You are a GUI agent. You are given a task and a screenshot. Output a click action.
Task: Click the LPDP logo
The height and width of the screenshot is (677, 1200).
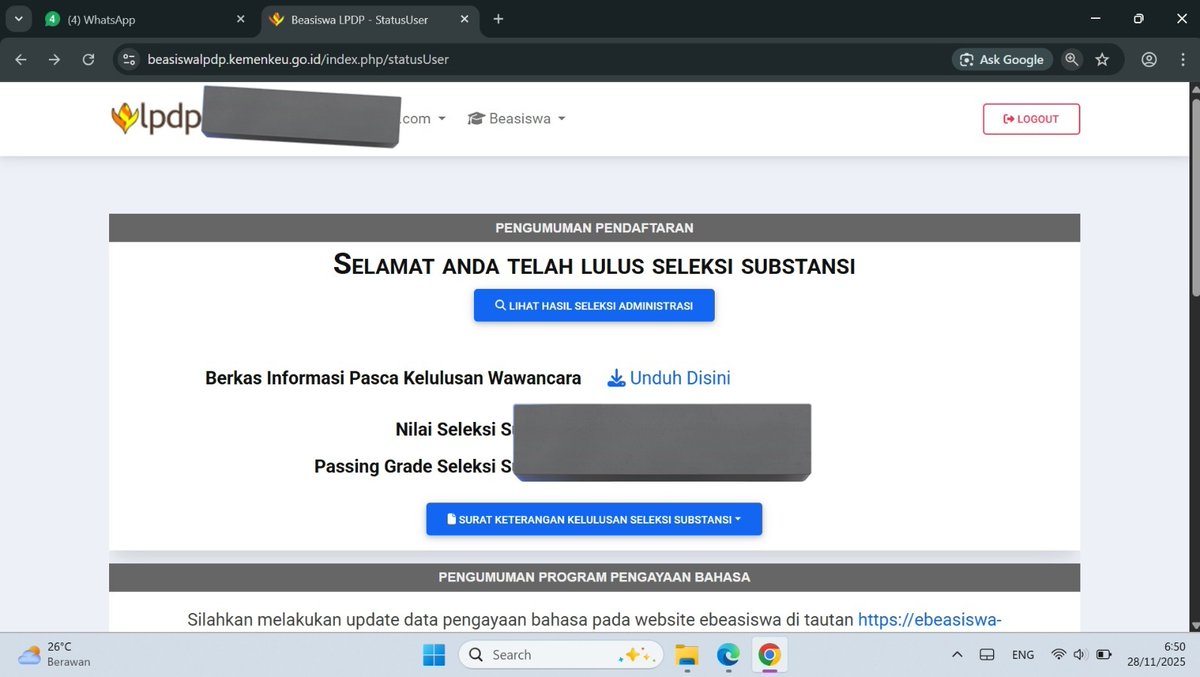tap(155, 118)
